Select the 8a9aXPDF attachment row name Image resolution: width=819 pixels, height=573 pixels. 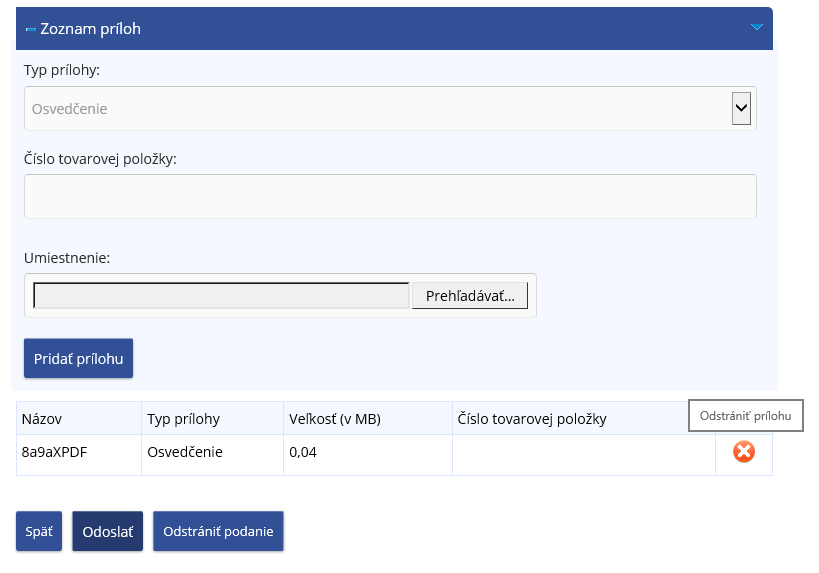(x=54, y=452)
